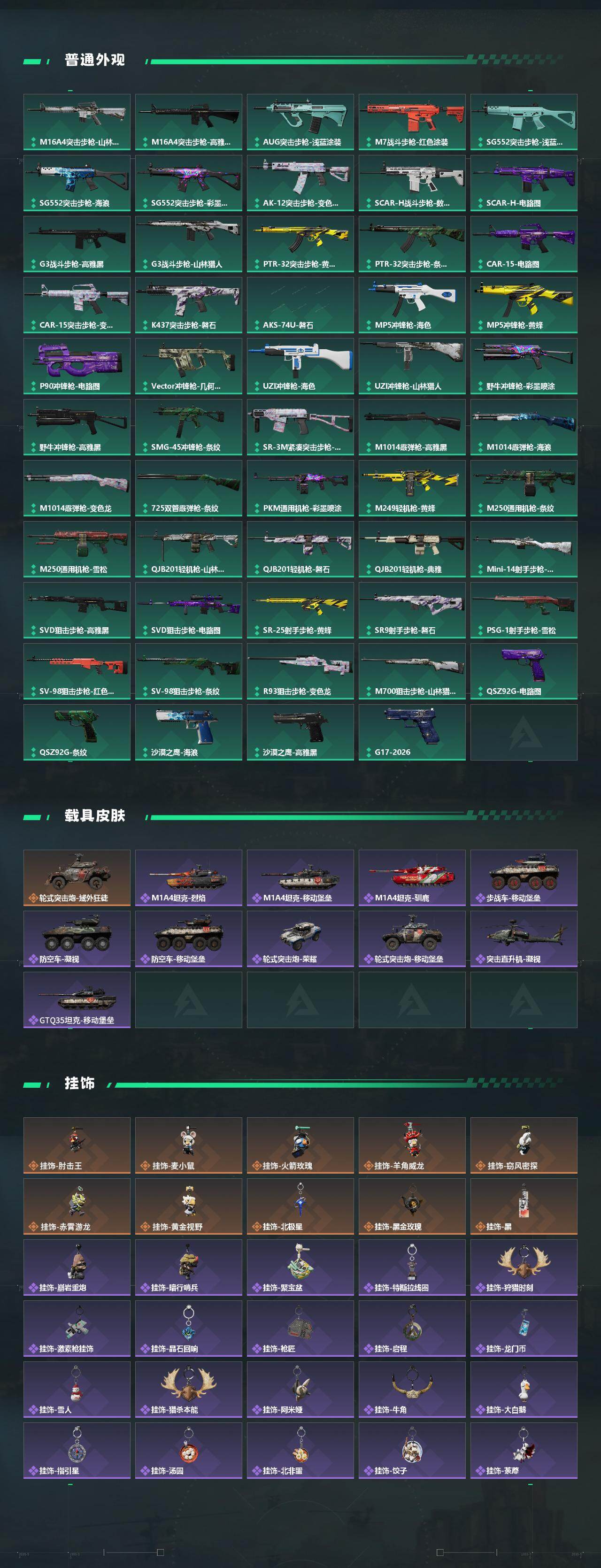Select the M249轻机枪-黄蜂 skin card
This screenshot has height=1568, width=601.
click(x=412, y=488)
